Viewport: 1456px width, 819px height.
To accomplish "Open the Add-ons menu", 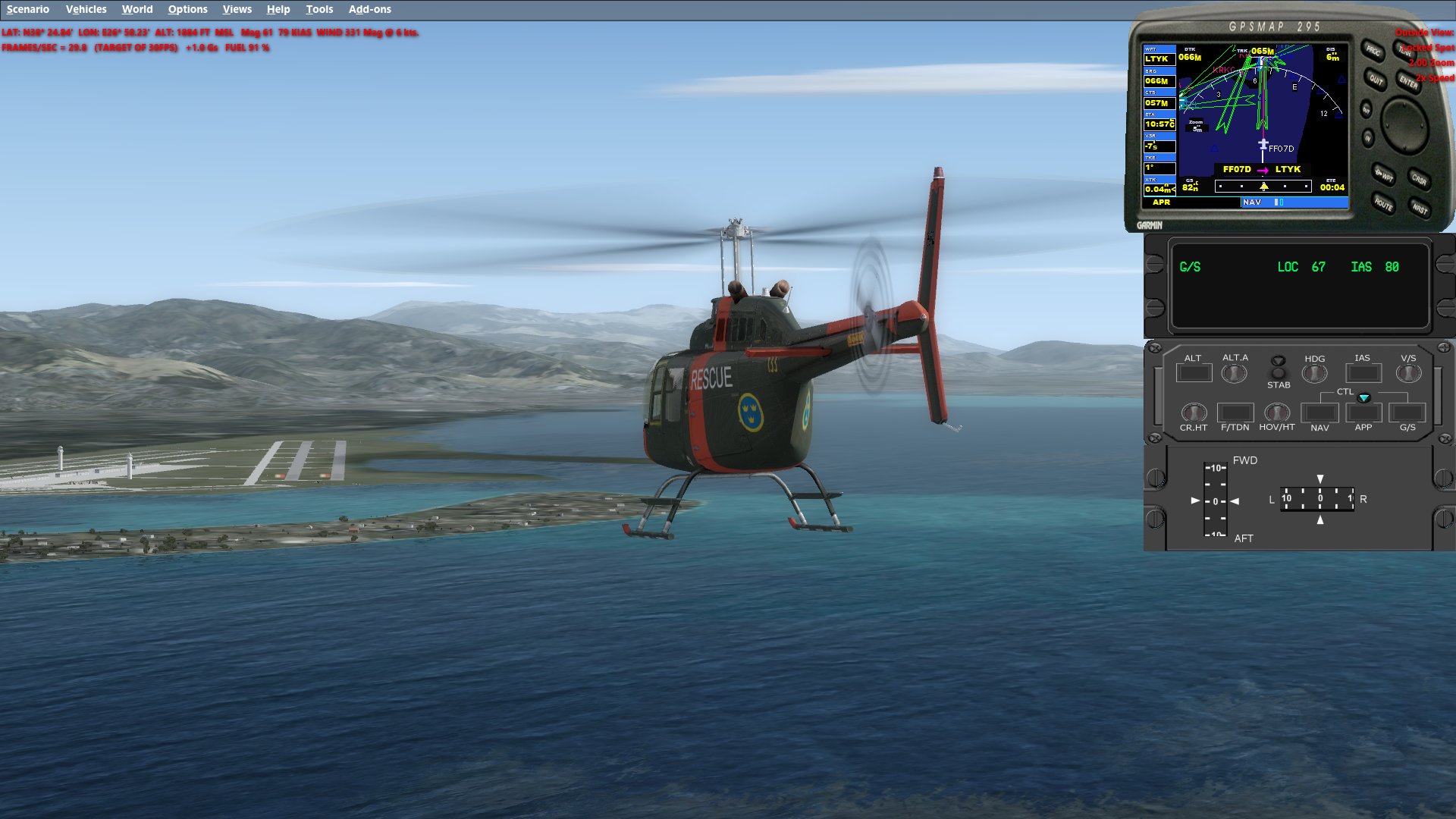I will pyautogui.click(x=370, y=9).
